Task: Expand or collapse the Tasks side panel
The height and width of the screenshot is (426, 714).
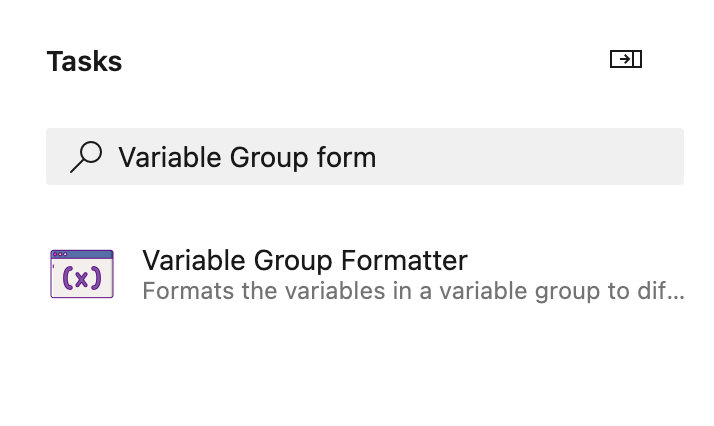Action: [626, 60]
